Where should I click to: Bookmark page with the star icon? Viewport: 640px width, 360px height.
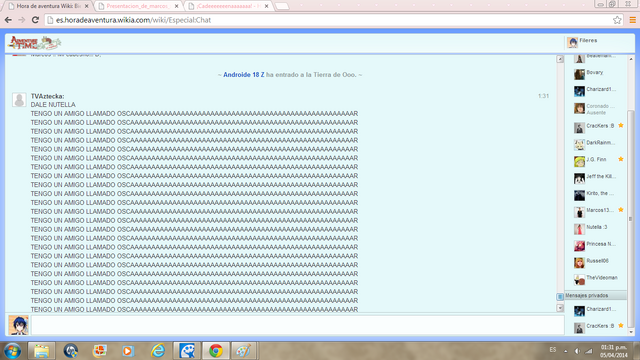coord(617,20)
